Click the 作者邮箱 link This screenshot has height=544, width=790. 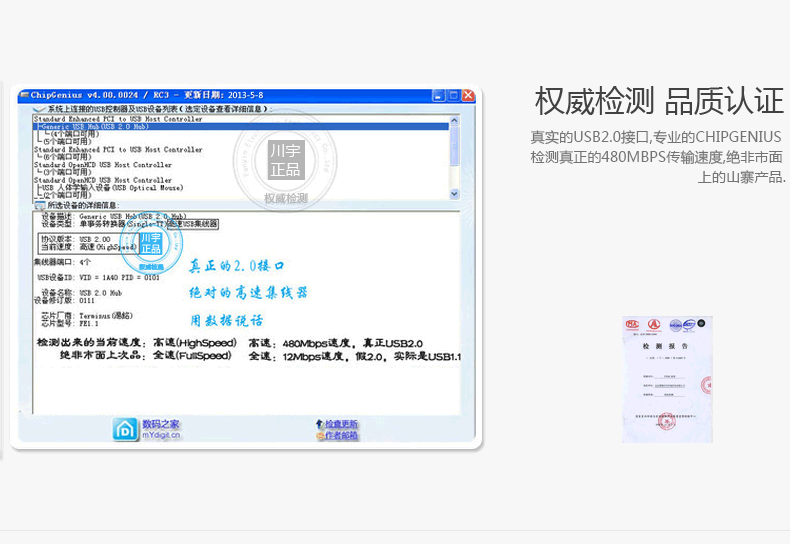point(341,435)
